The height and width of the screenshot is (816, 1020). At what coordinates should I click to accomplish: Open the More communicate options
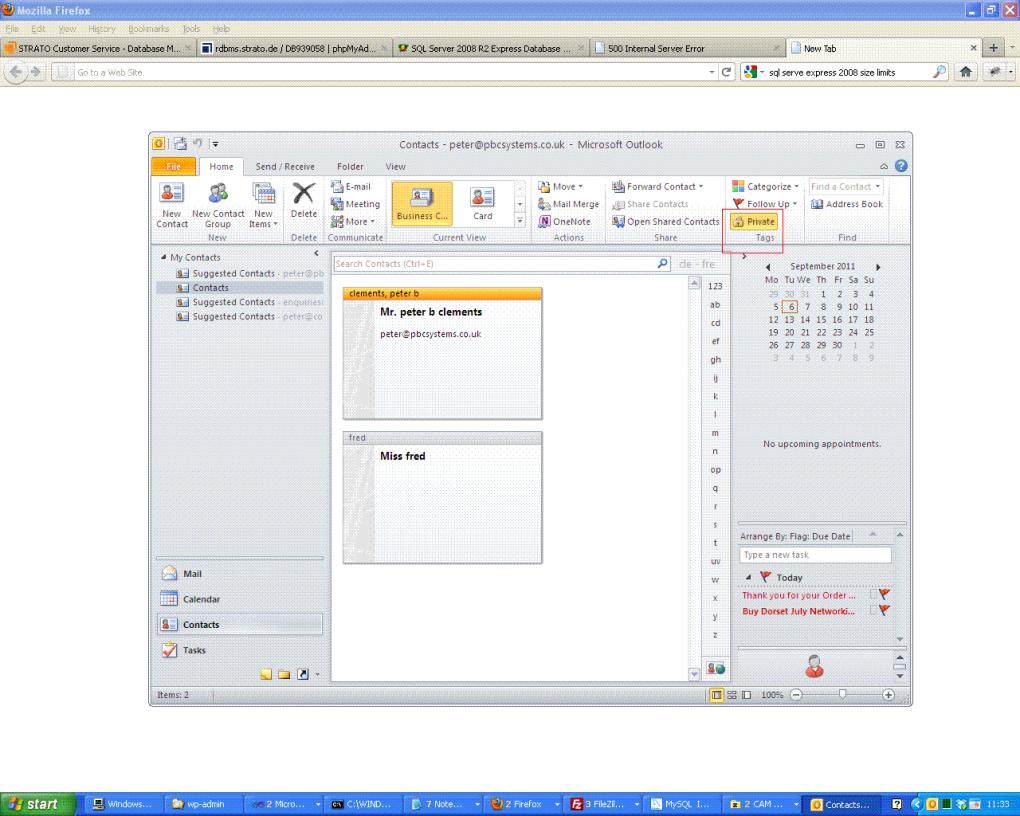click(x=353, y=222)
